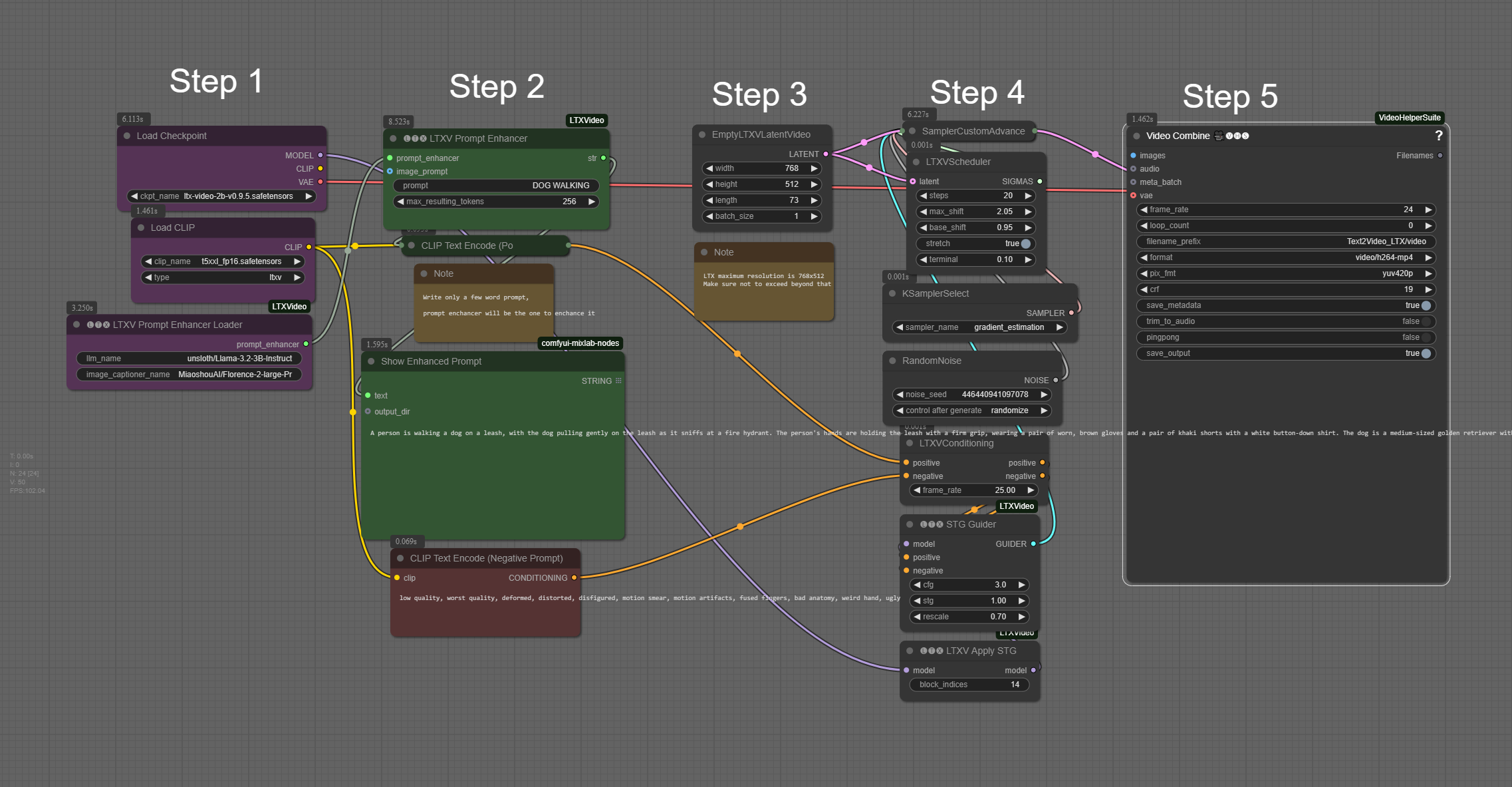Click the grid handle icon next to STRING output

tap(618, 381)
